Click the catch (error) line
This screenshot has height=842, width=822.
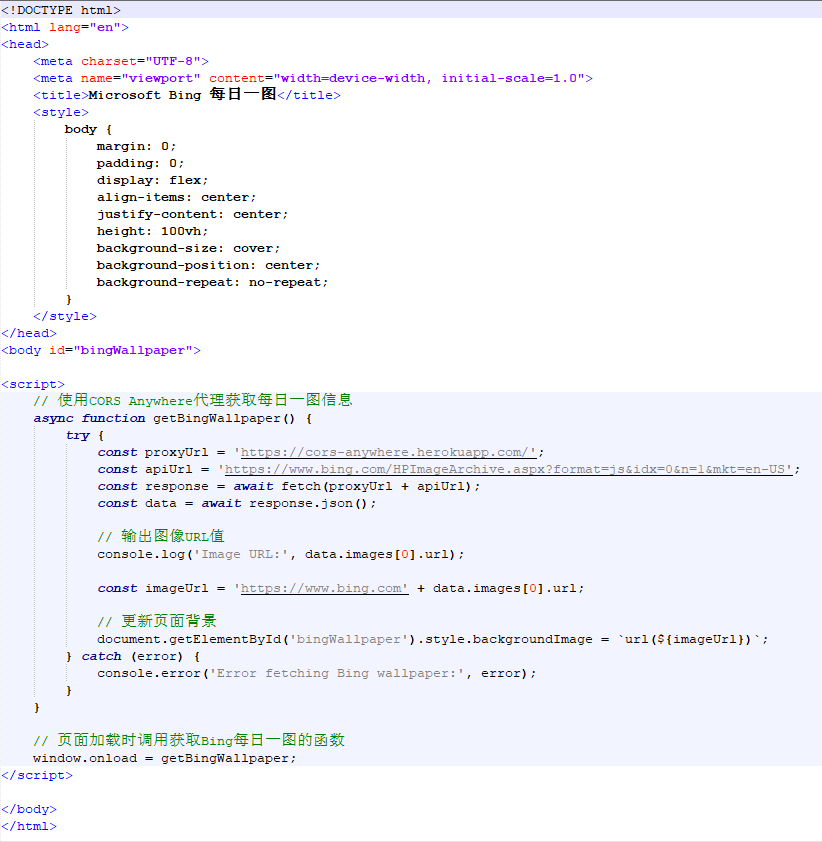point(132,656)
